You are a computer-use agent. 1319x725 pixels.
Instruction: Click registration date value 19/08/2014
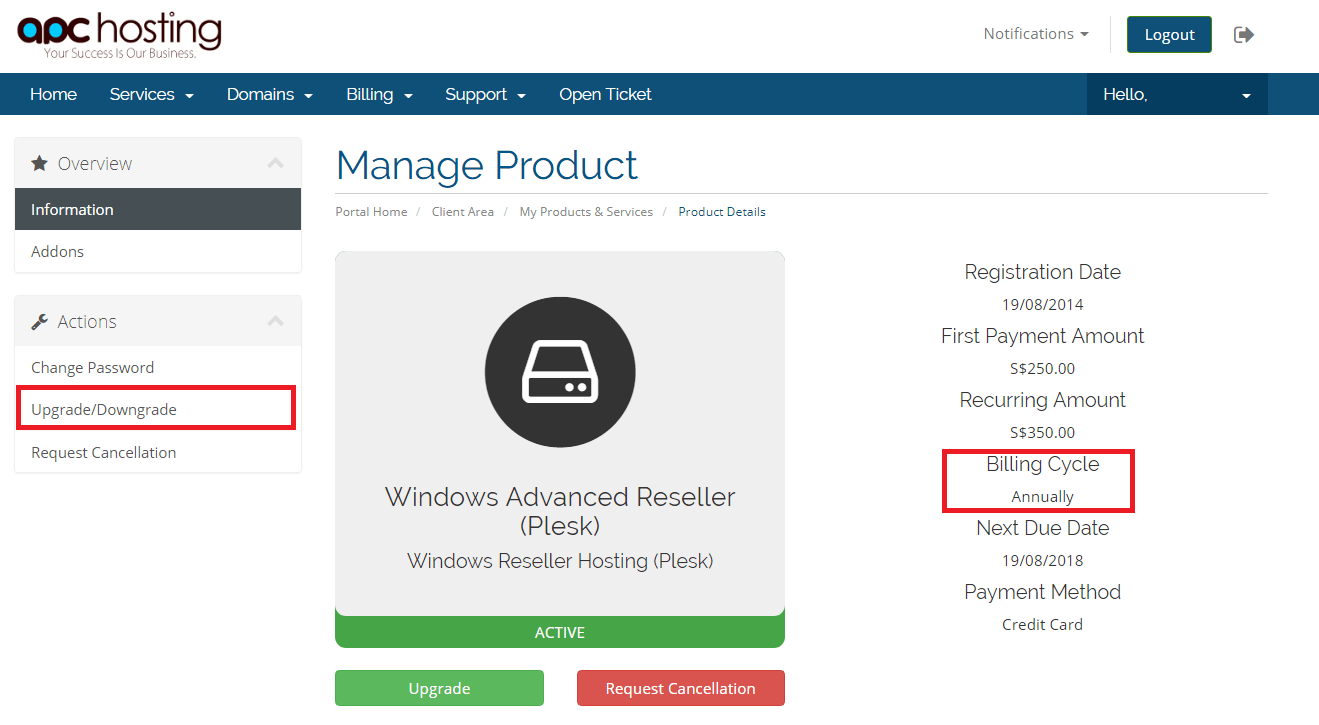[x=1043, y=304]
